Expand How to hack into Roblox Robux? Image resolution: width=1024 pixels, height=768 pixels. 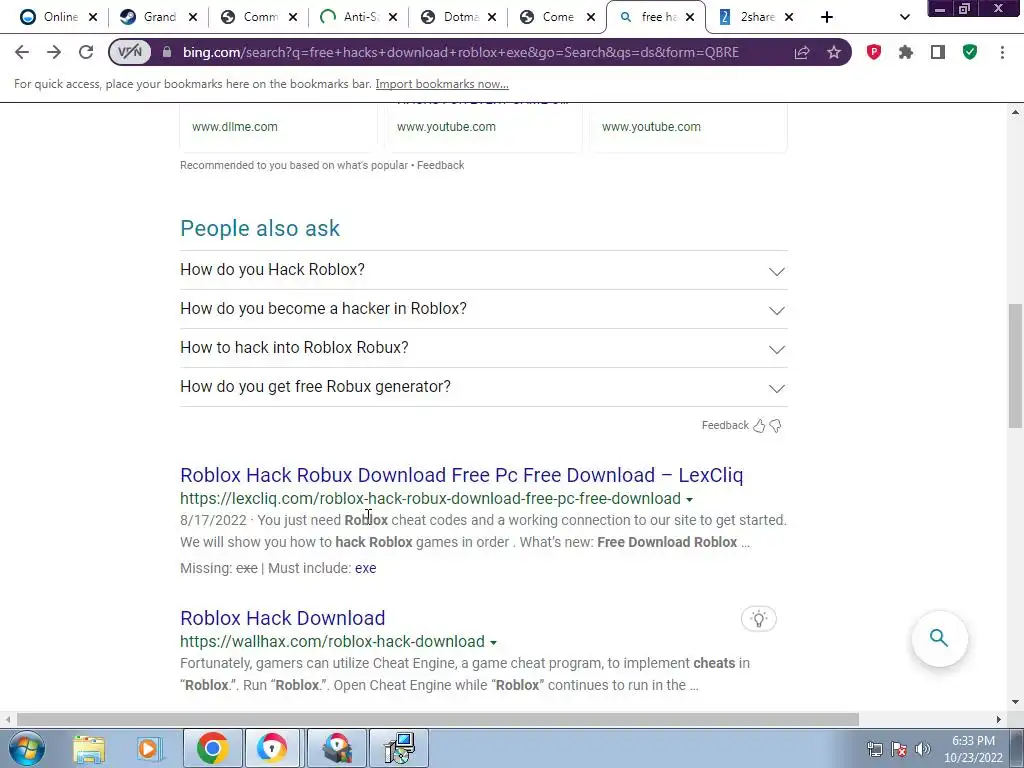pyautogui.click(x=483, y=347)
